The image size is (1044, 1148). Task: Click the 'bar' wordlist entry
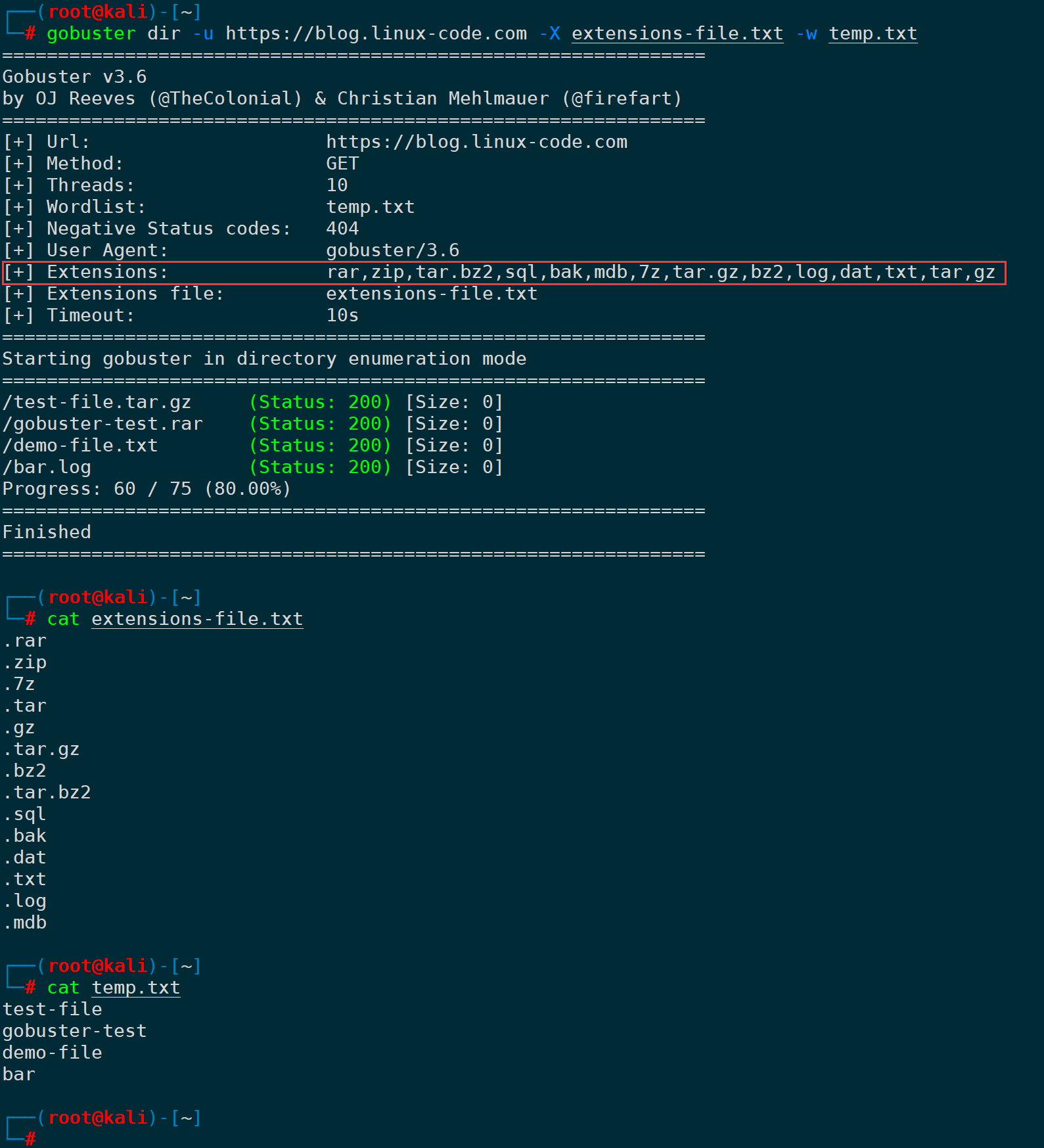pyautogui.click(x=18, y=1074)
